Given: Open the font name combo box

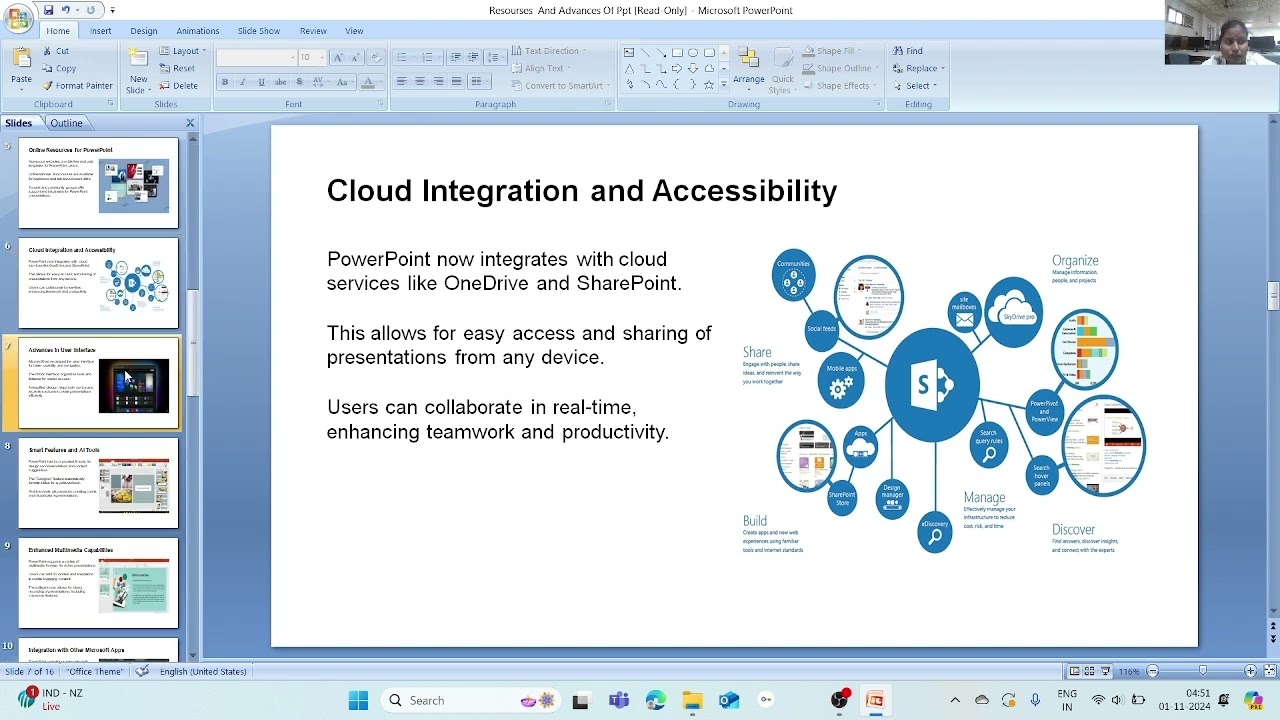Looking at the screenshot, I should click(x=257, y=57).
